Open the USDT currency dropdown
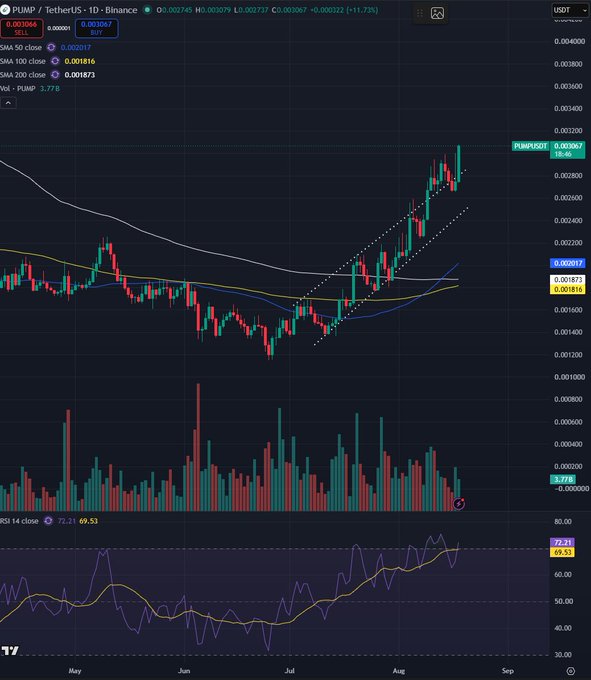The image size is (591, 680). pos(569,10)
